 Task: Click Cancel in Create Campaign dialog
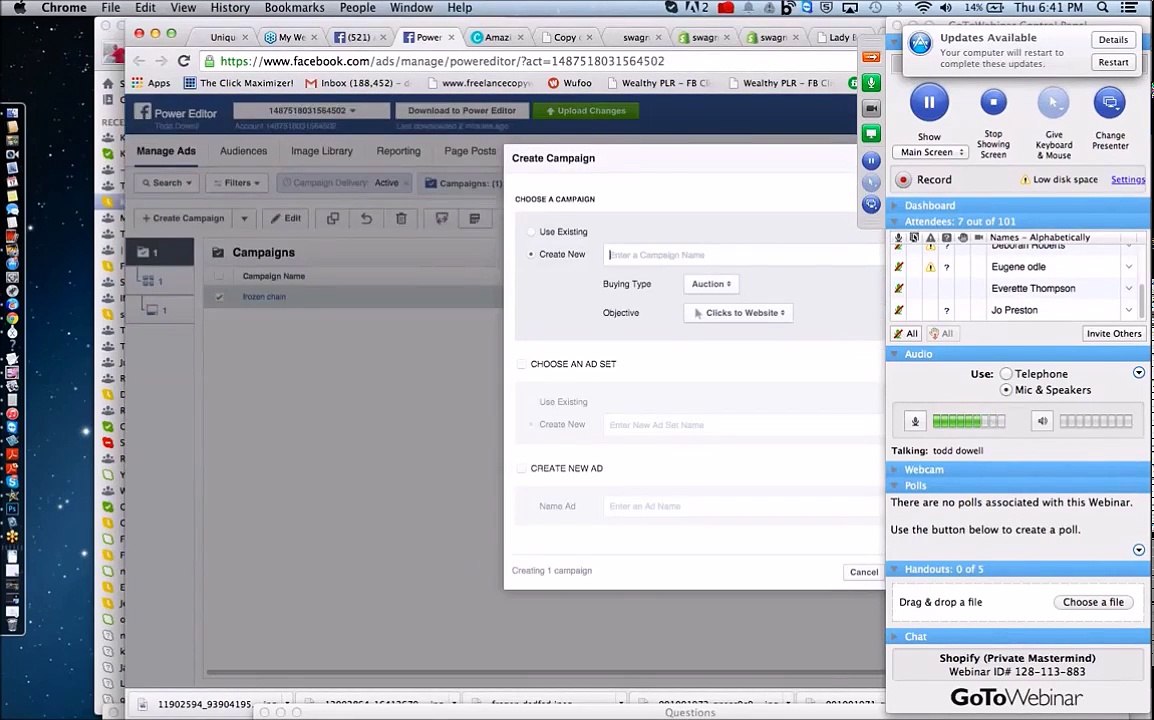pyautogui.click(x=864, y=572)
